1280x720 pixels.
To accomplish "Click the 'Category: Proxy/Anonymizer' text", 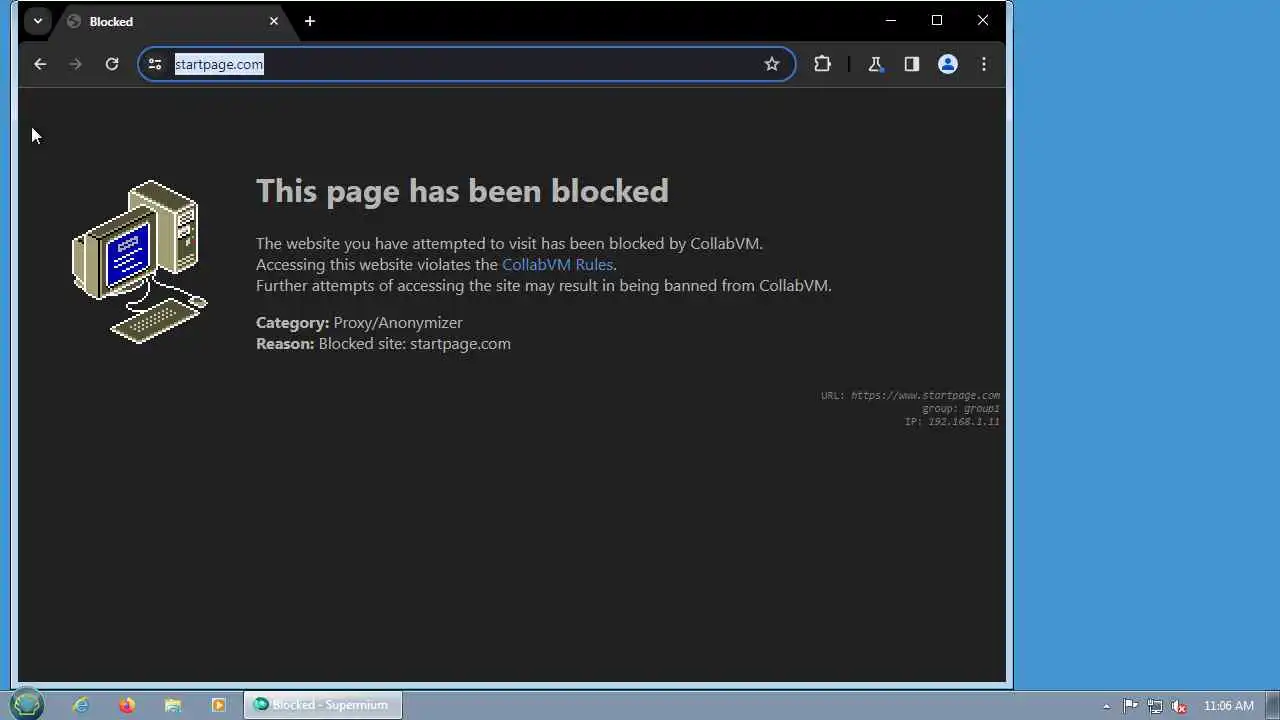I will [359, 322].
